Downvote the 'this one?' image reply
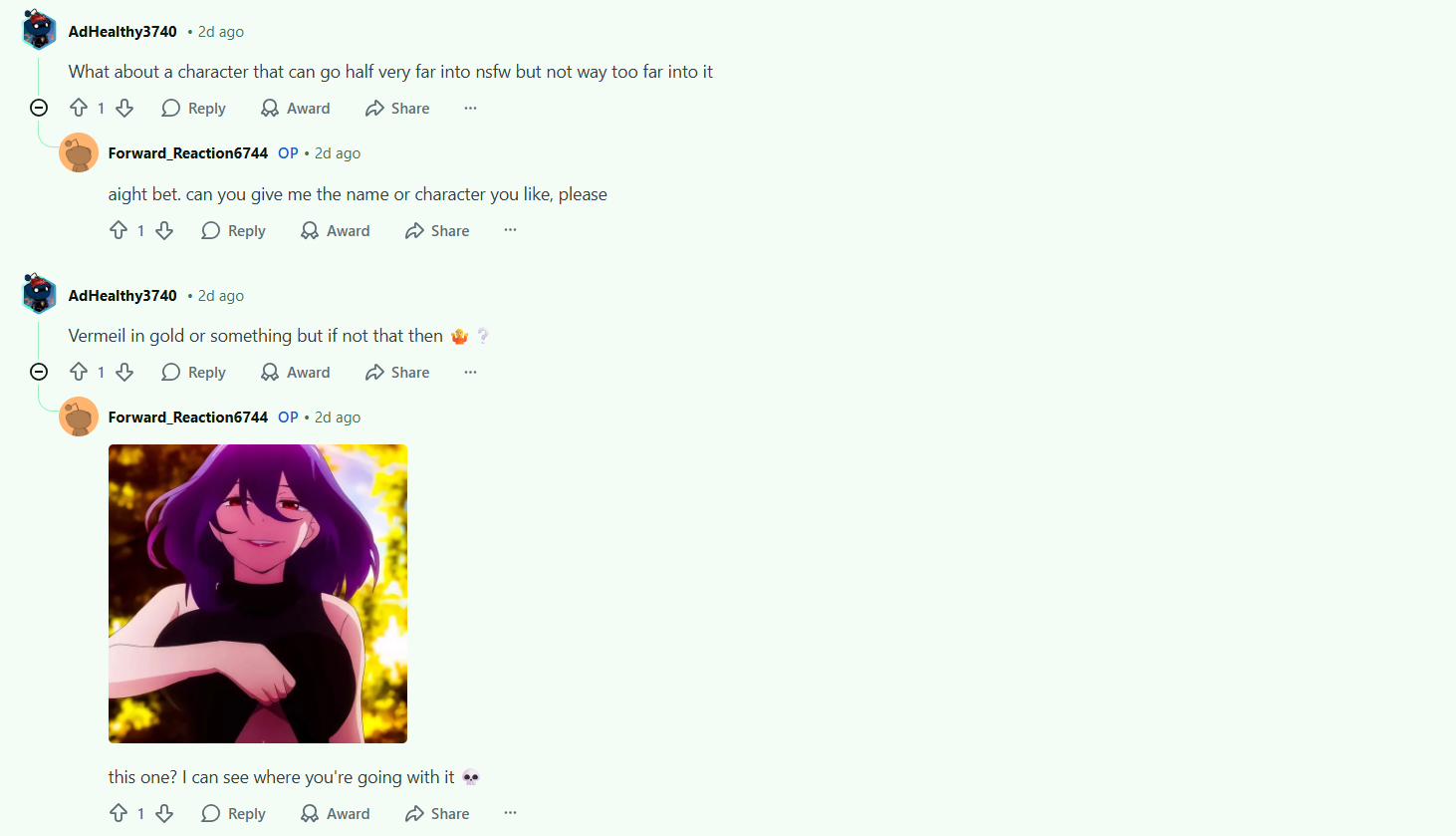The width and height of the screenshot is (1456, 836). [x=164, y=813]
